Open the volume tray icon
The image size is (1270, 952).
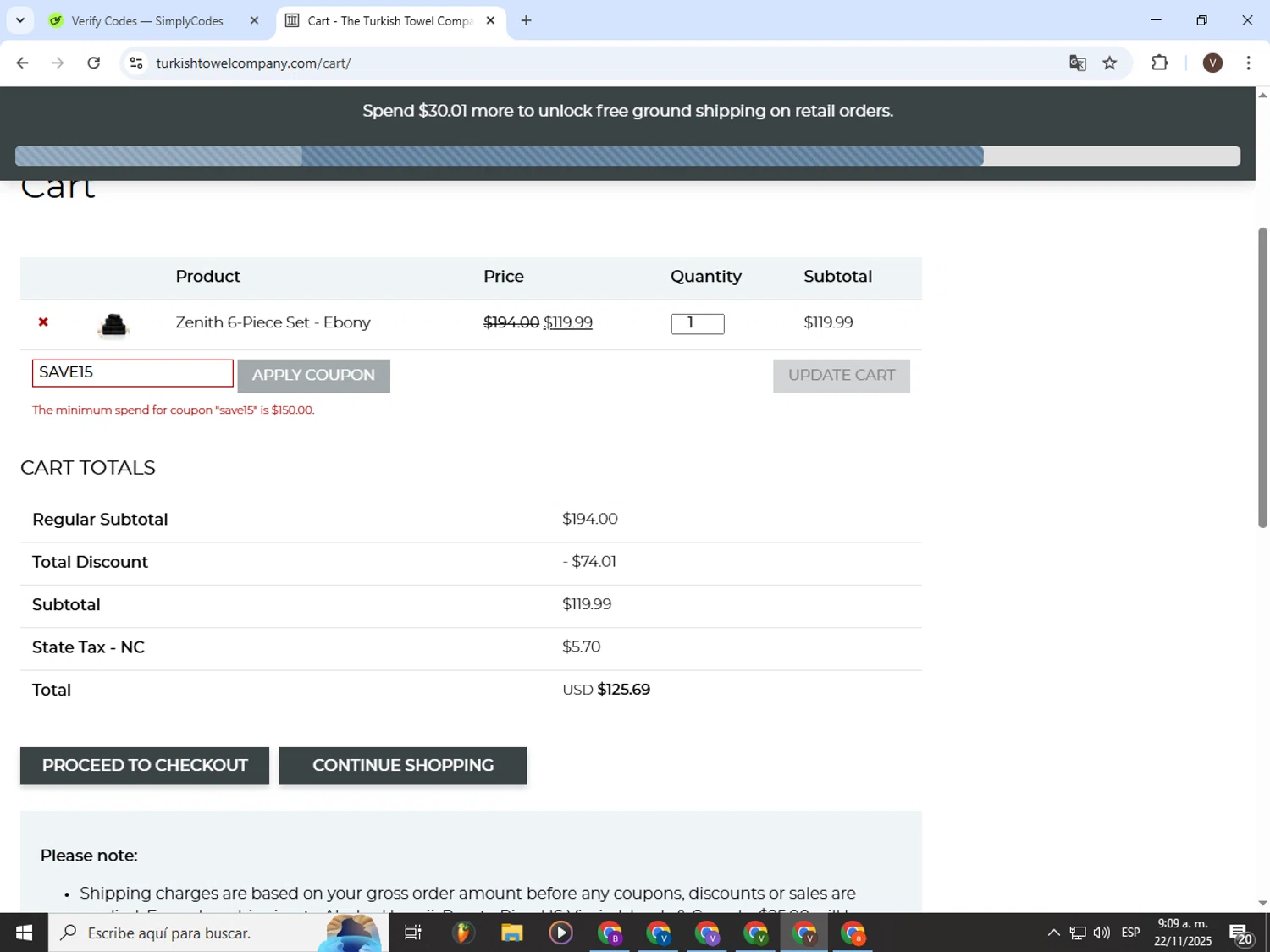point(1102,933)
